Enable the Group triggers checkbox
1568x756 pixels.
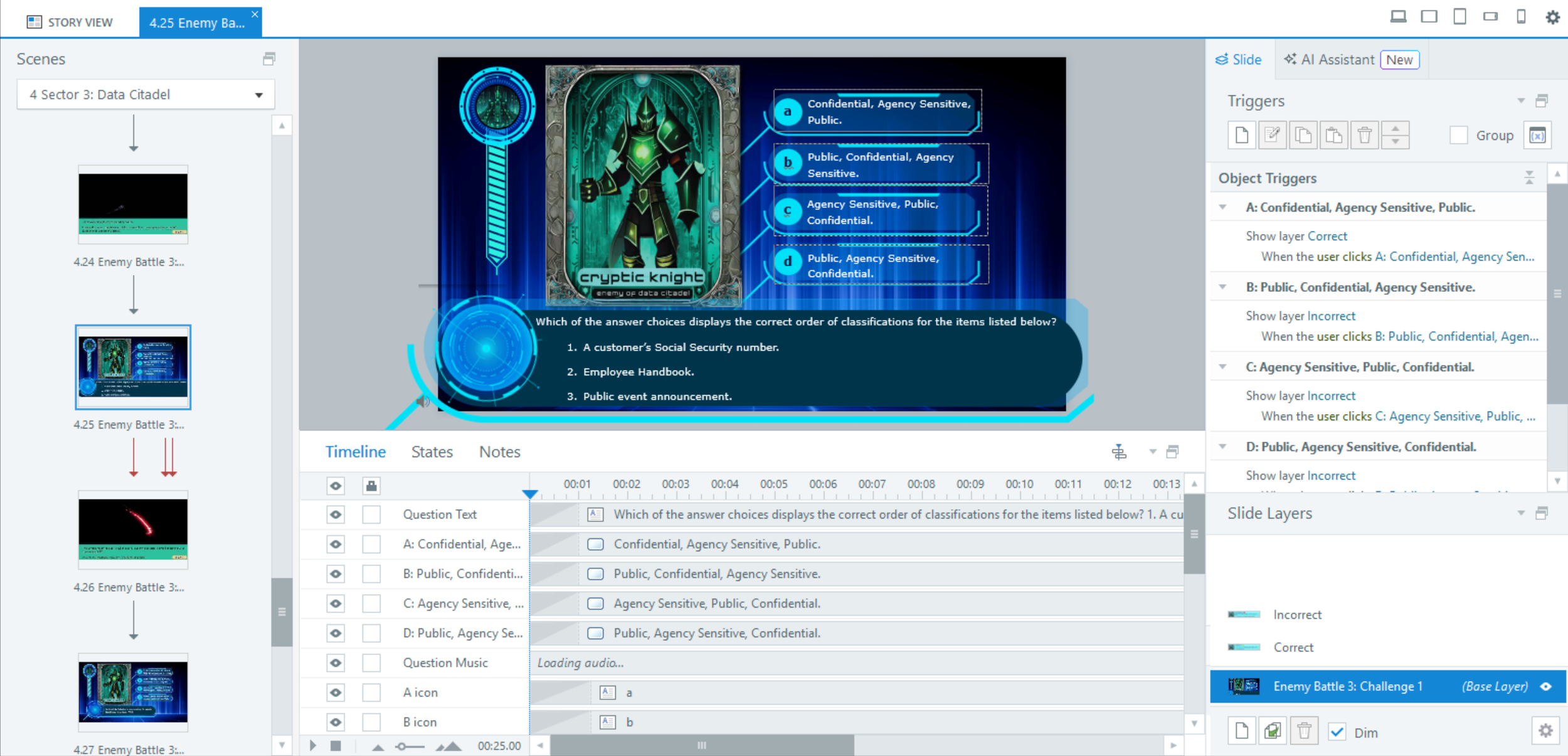pyautogui.click(x=1458, y=135)
